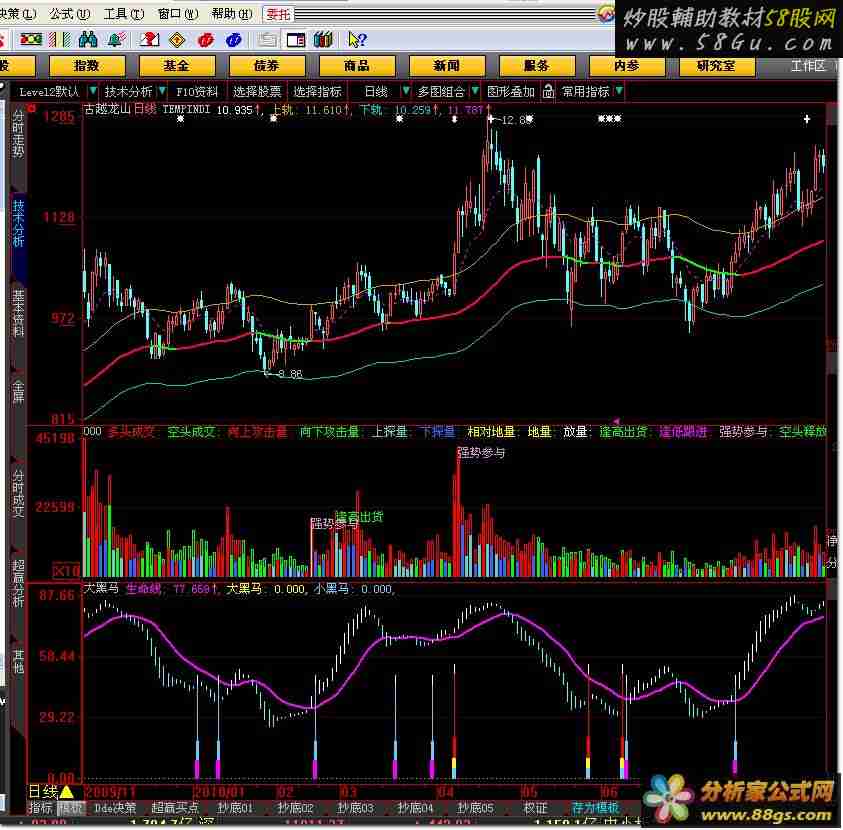
Task: Switch to 其他 side tab
Action: pyautogui.click(x=18, y=661)
